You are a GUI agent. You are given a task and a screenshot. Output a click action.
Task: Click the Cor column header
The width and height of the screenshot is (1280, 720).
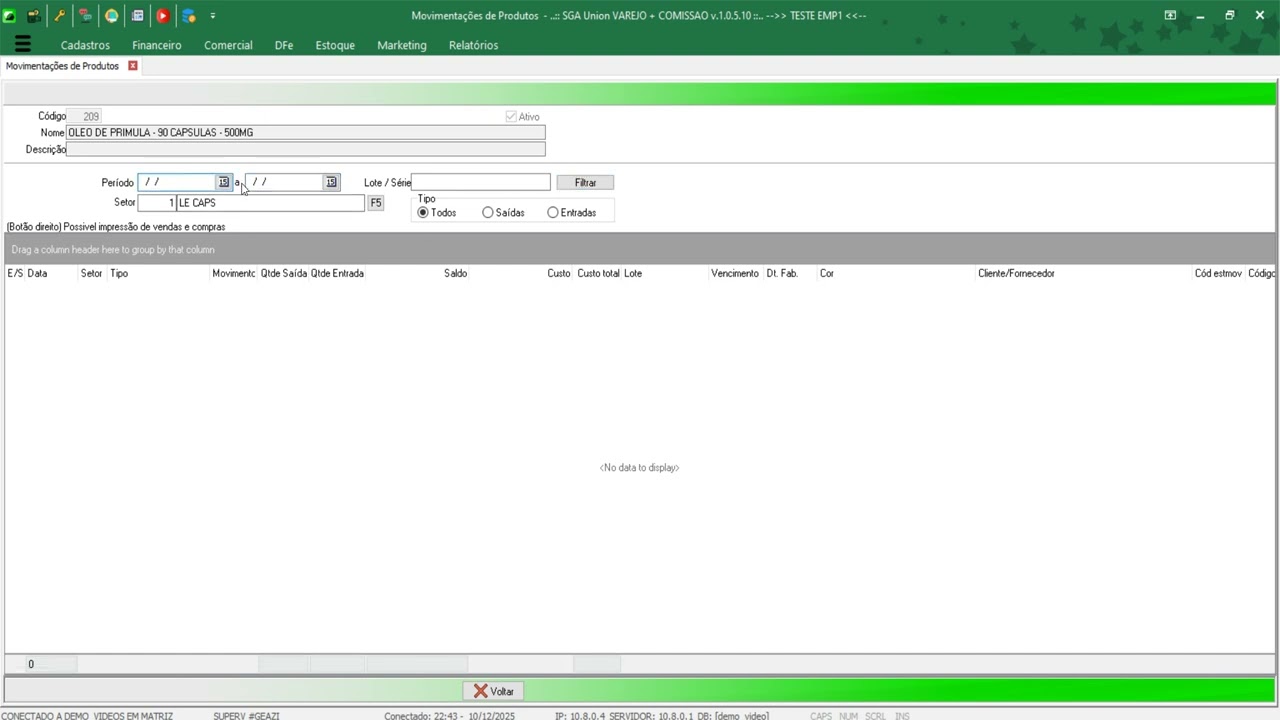click(x=896, y=273)
